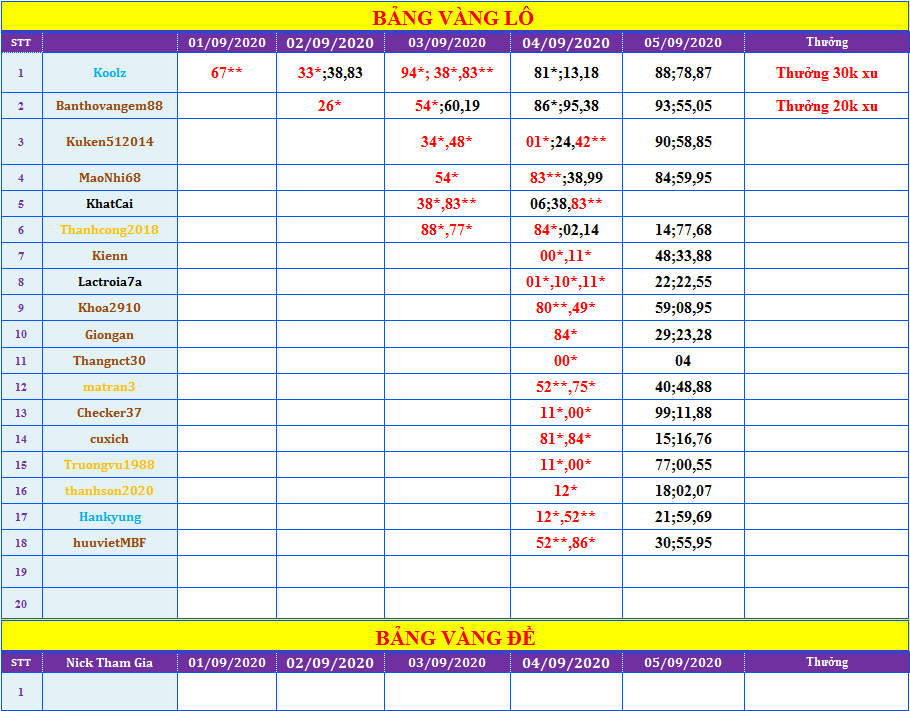Select the Giongan nickname cell

pyautogui.click(x=110, y=334)
